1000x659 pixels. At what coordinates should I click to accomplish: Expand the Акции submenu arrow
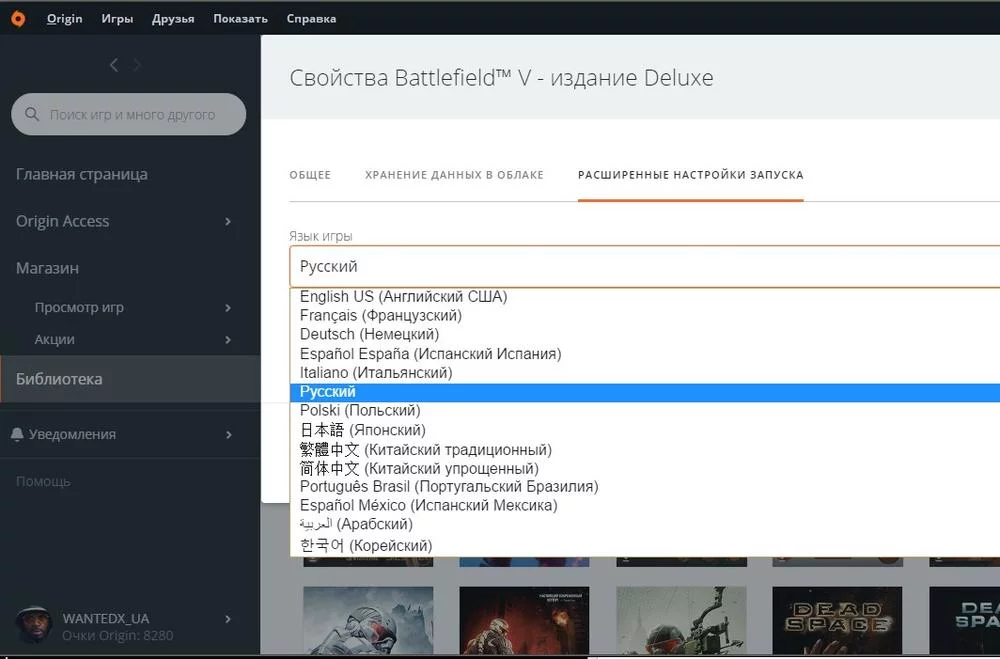click(x=228, y=340)
